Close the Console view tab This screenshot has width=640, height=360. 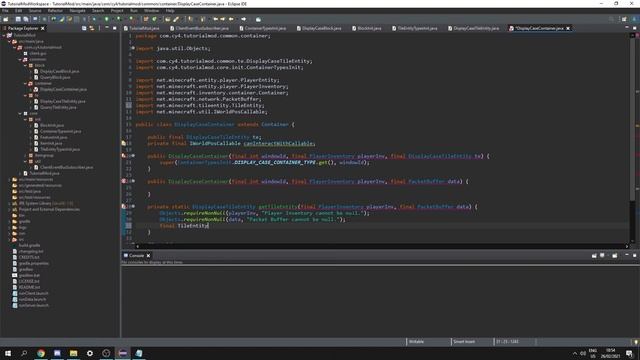(149, 256)
